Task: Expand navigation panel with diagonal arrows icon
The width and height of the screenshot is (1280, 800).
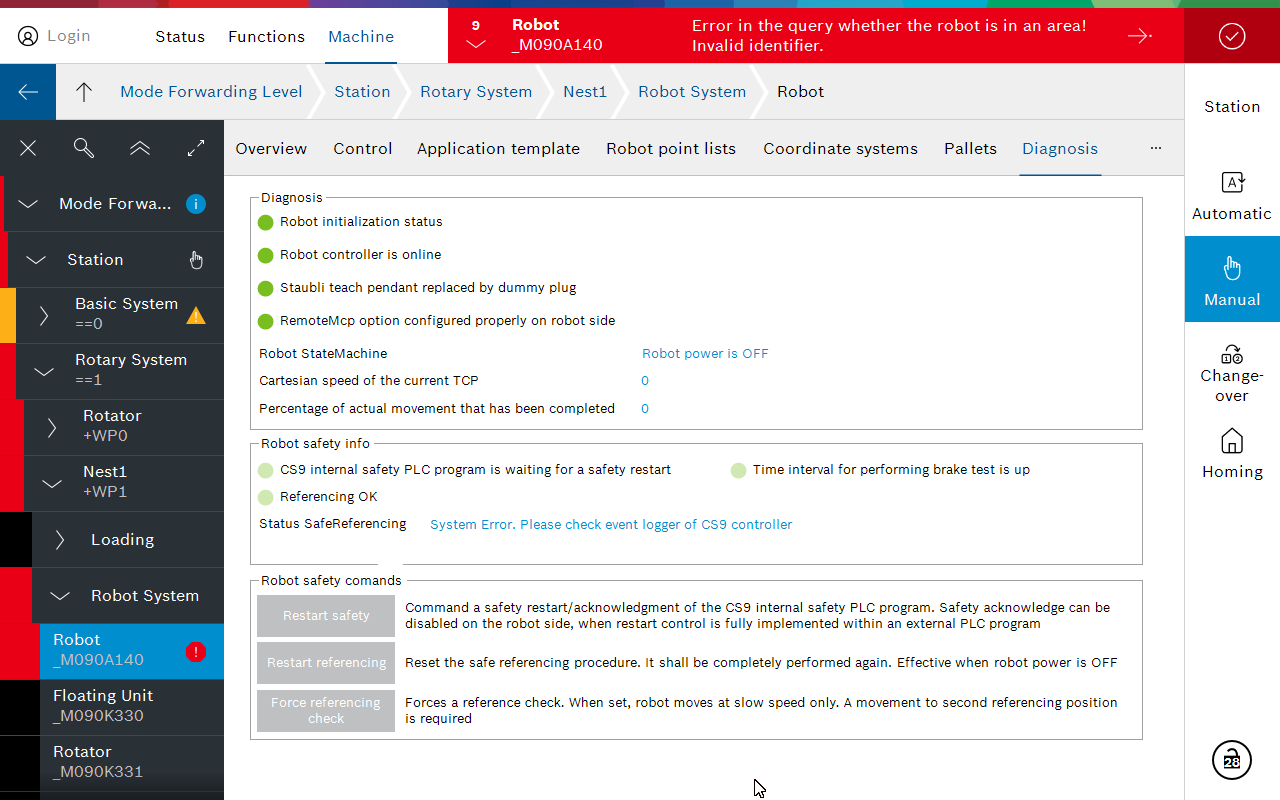Action: pos(196,148)
